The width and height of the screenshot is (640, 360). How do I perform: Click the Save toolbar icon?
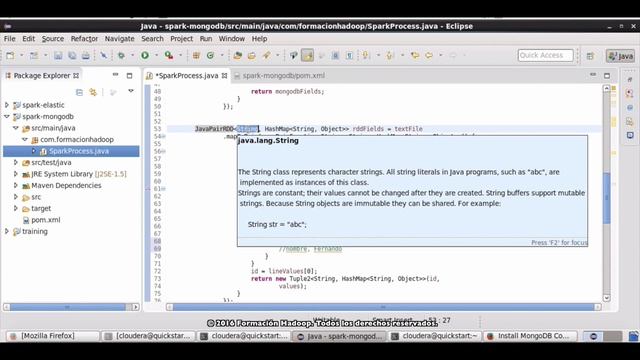58,56
